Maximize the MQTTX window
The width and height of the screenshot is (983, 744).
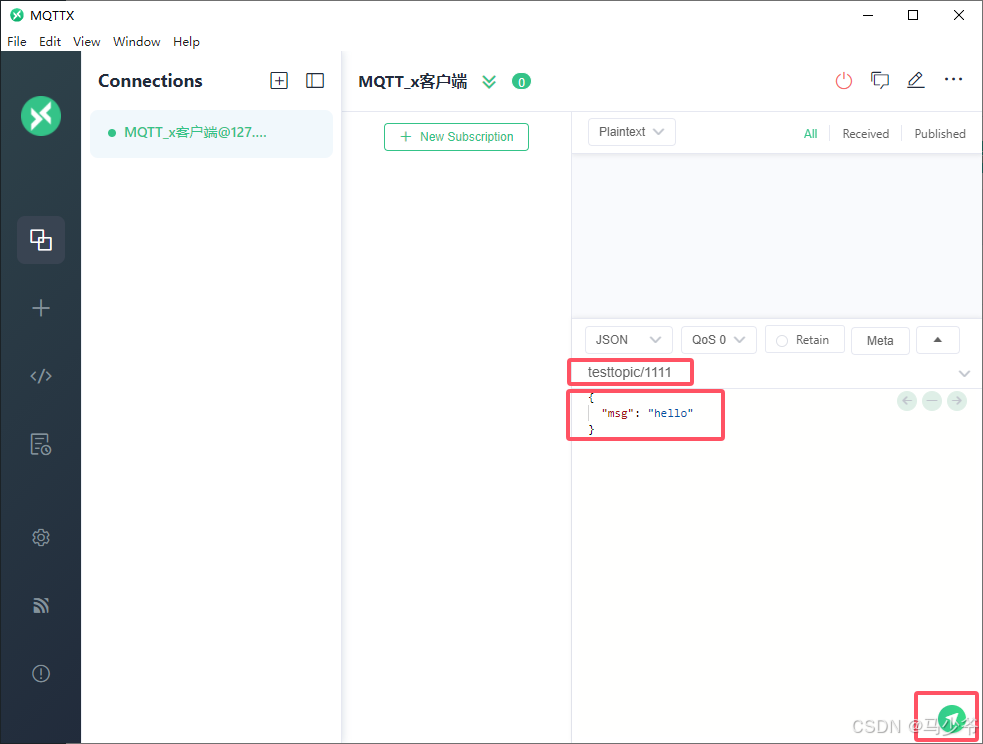913,15
